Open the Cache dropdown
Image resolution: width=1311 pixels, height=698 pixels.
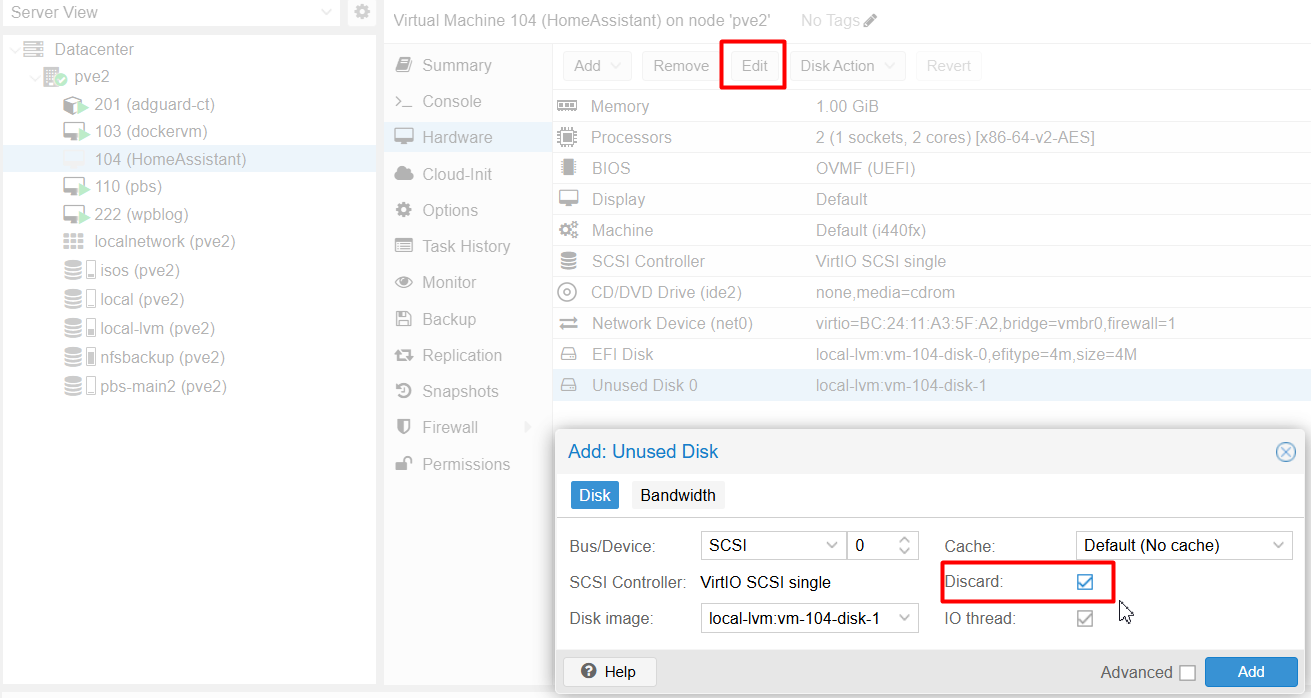point(1184,545)
